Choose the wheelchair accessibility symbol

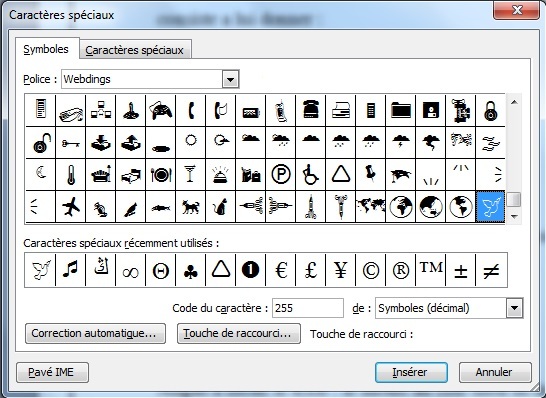click(x=311, y=175)
